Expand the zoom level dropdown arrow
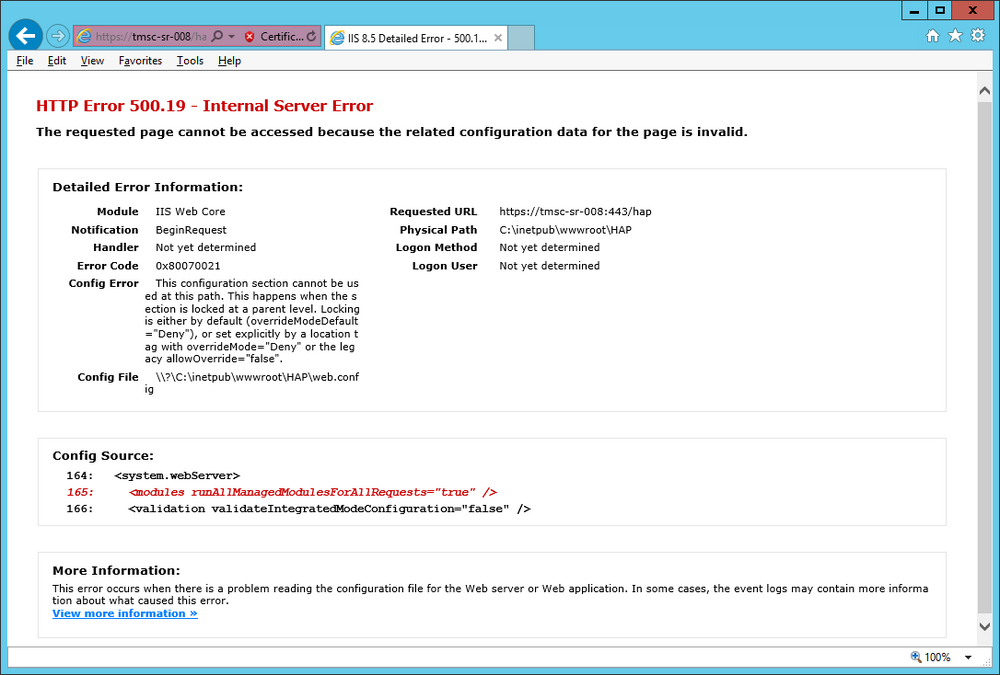 pos(968,657)
